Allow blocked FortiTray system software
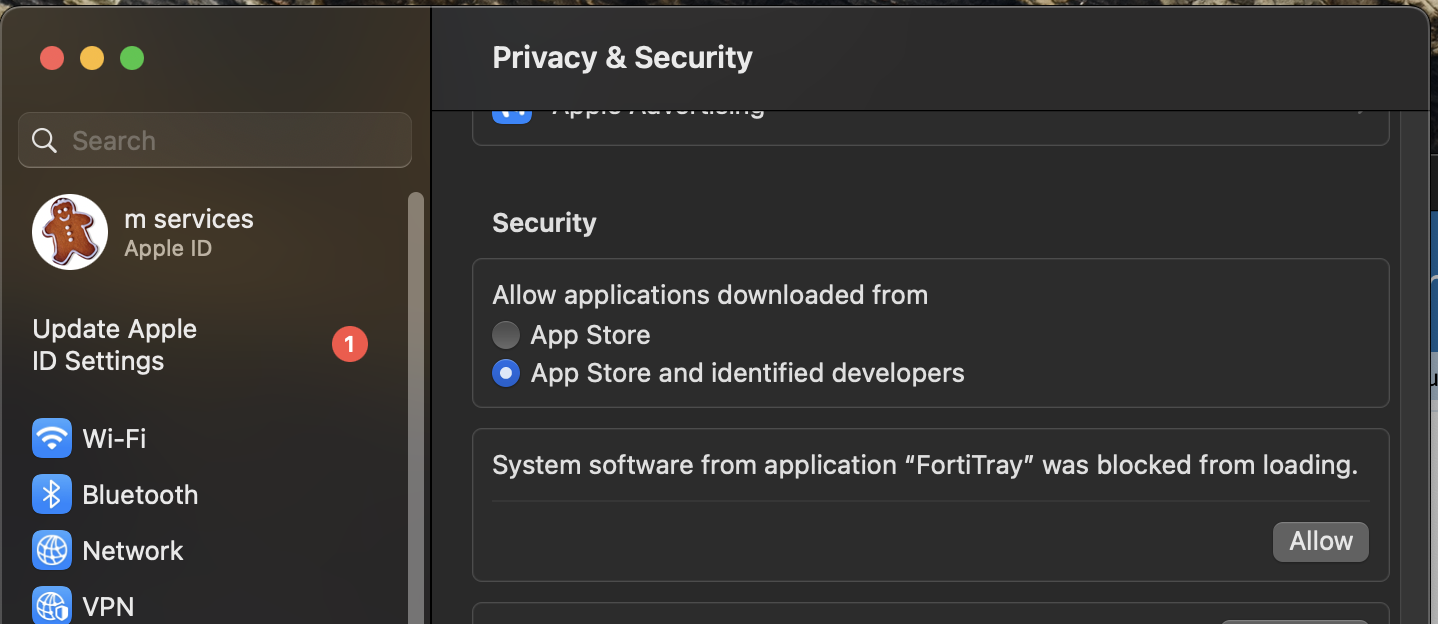 click(1320, 541)
